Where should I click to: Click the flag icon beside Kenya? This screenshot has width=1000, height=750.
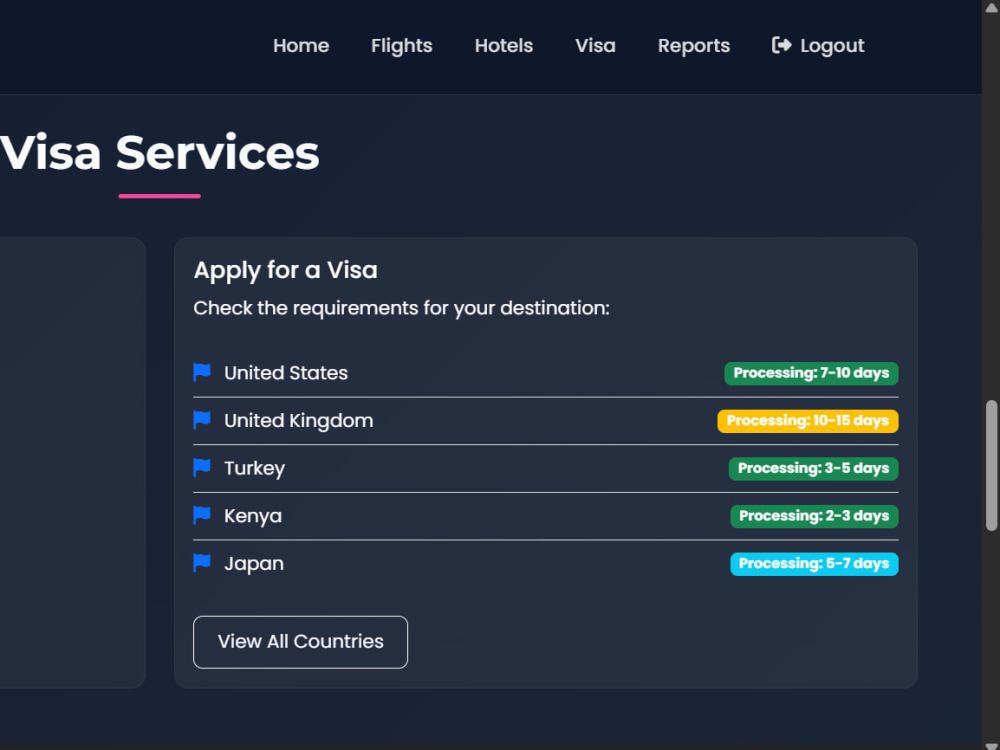[x=202, y=515]
